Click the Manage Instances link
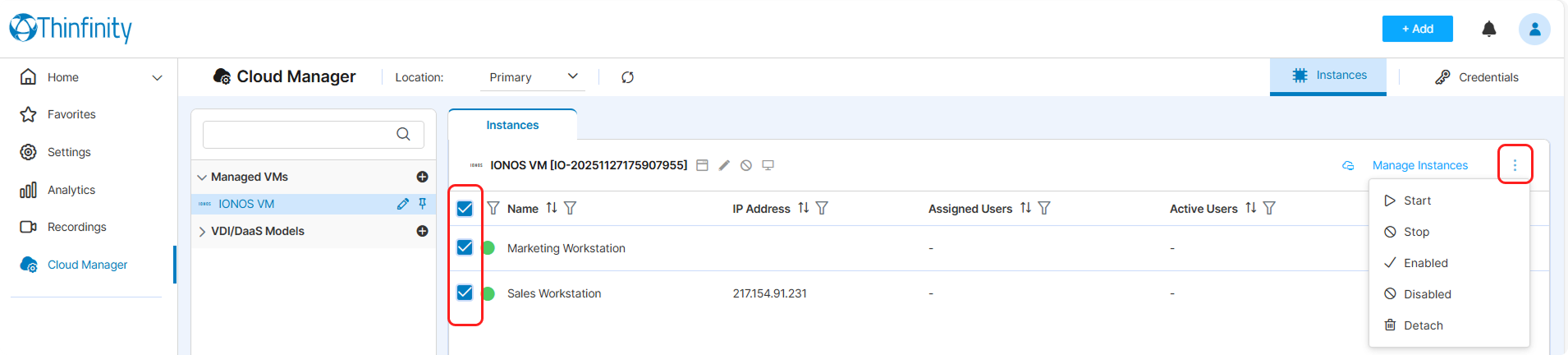1568x355 pixels. pos(1419,165)
